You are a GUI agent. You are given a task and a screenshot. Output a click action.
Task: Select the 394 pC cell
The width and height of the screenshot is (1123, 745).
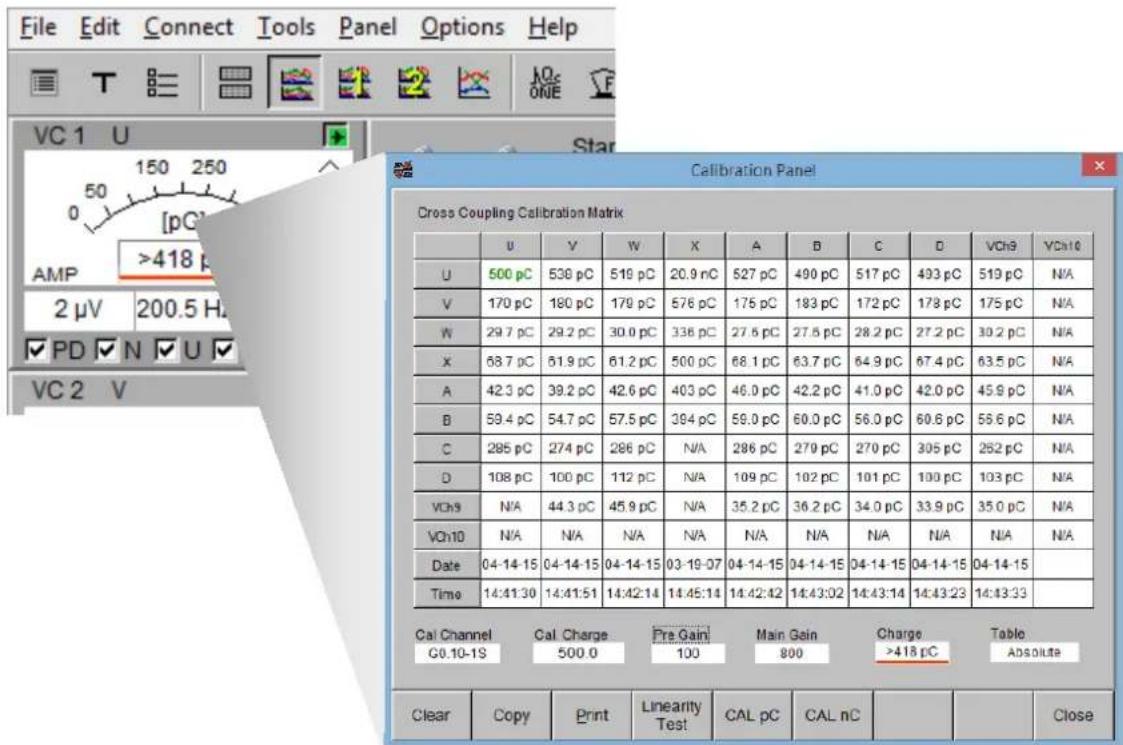pyautogui.click(x=694, y=420)
